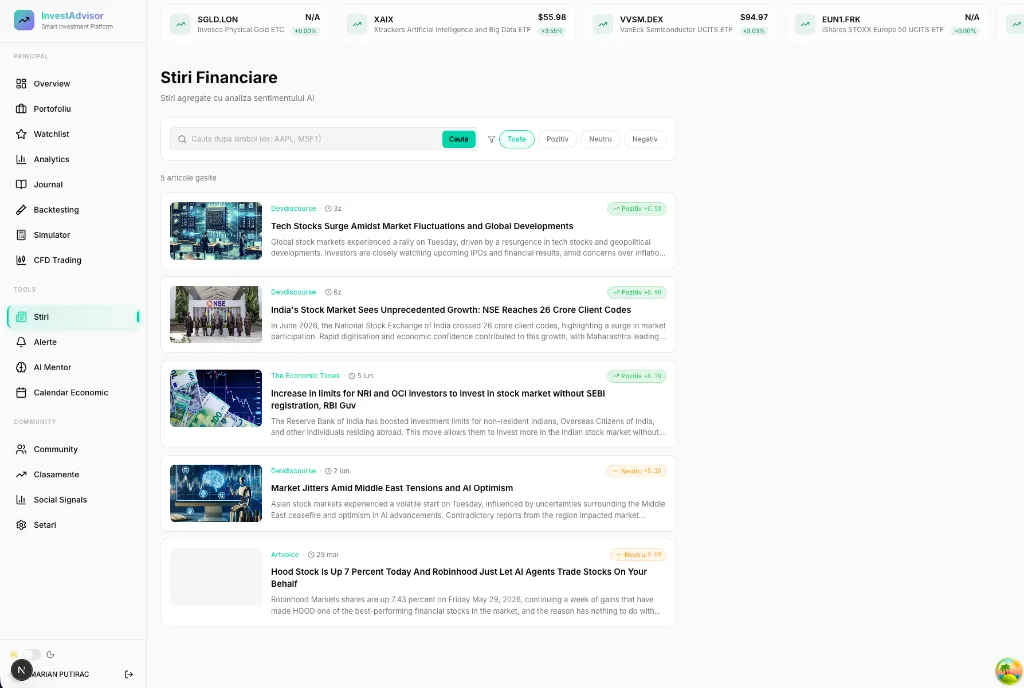This screenshot has height=688, width=1024.
Task: Open AI Mentor brain icon
Action: tap(21, 367)
